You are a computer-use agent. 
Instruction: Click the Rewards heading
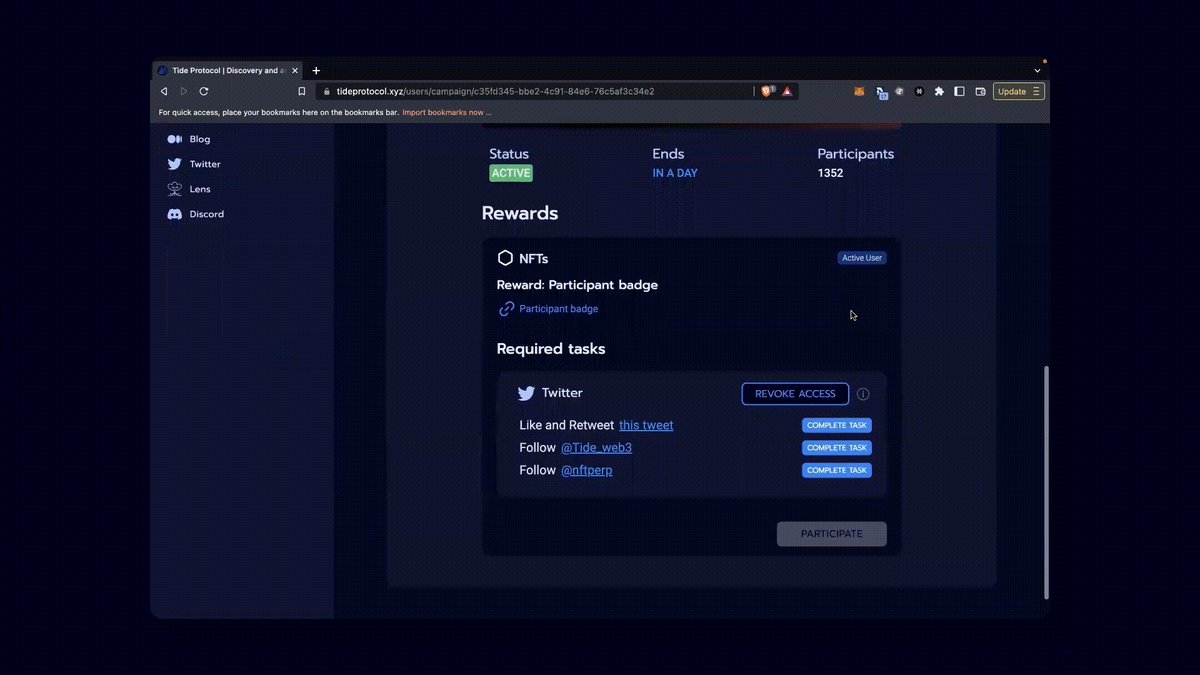[520, 213]
